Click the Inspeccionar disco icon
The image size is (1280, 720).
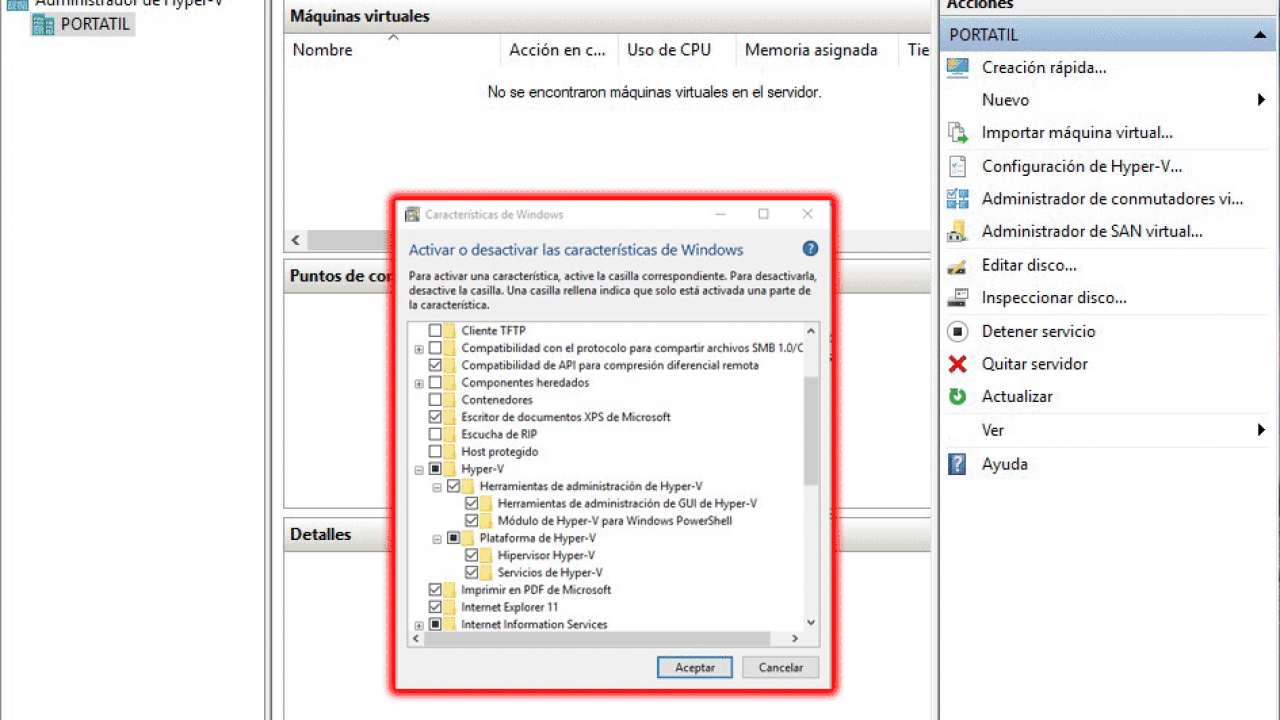[958, 298]
